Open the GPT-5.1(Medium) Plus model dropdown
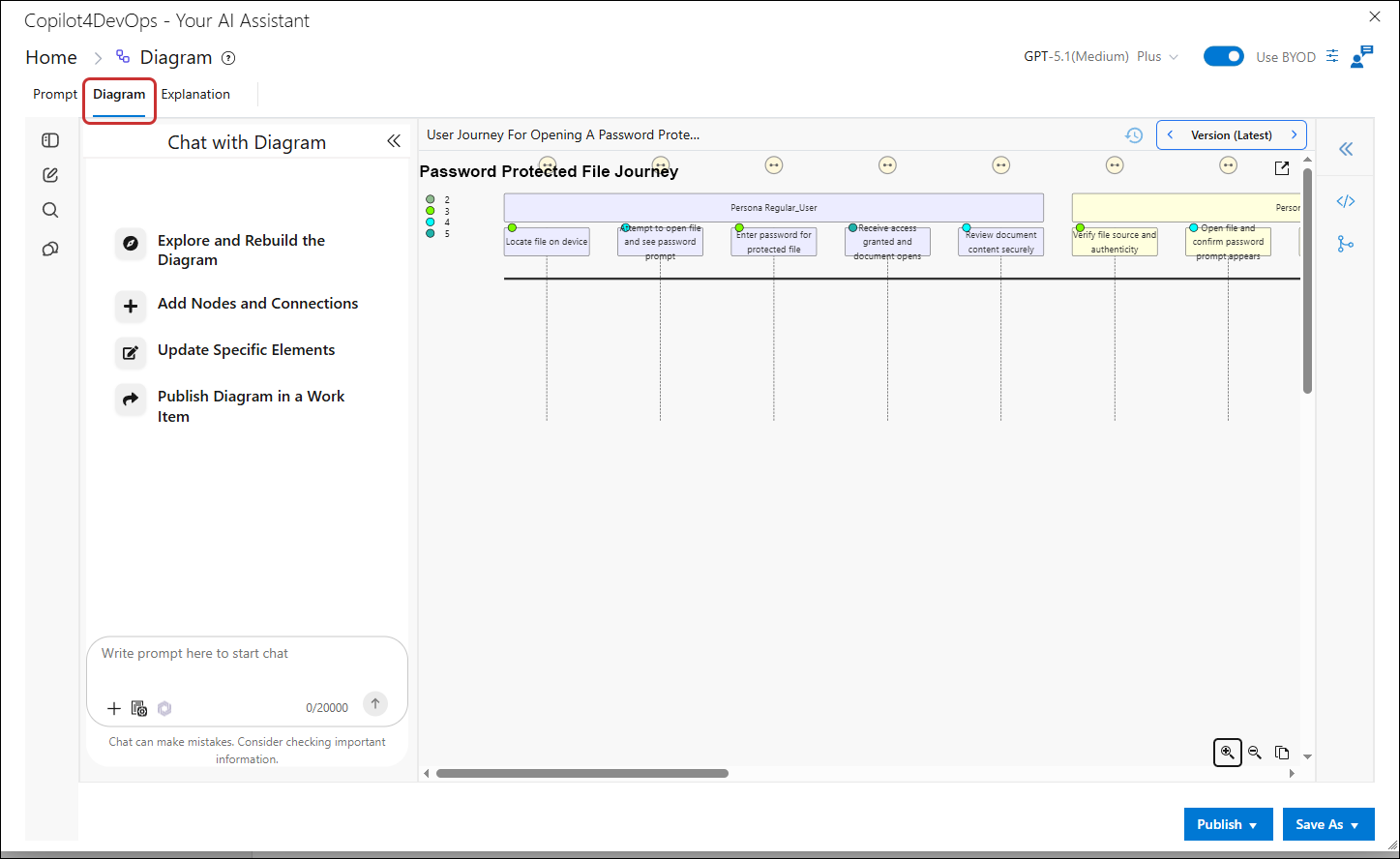Image resolution: width=1400 pixels, height=859 pixels. (x=1101, y=57)
